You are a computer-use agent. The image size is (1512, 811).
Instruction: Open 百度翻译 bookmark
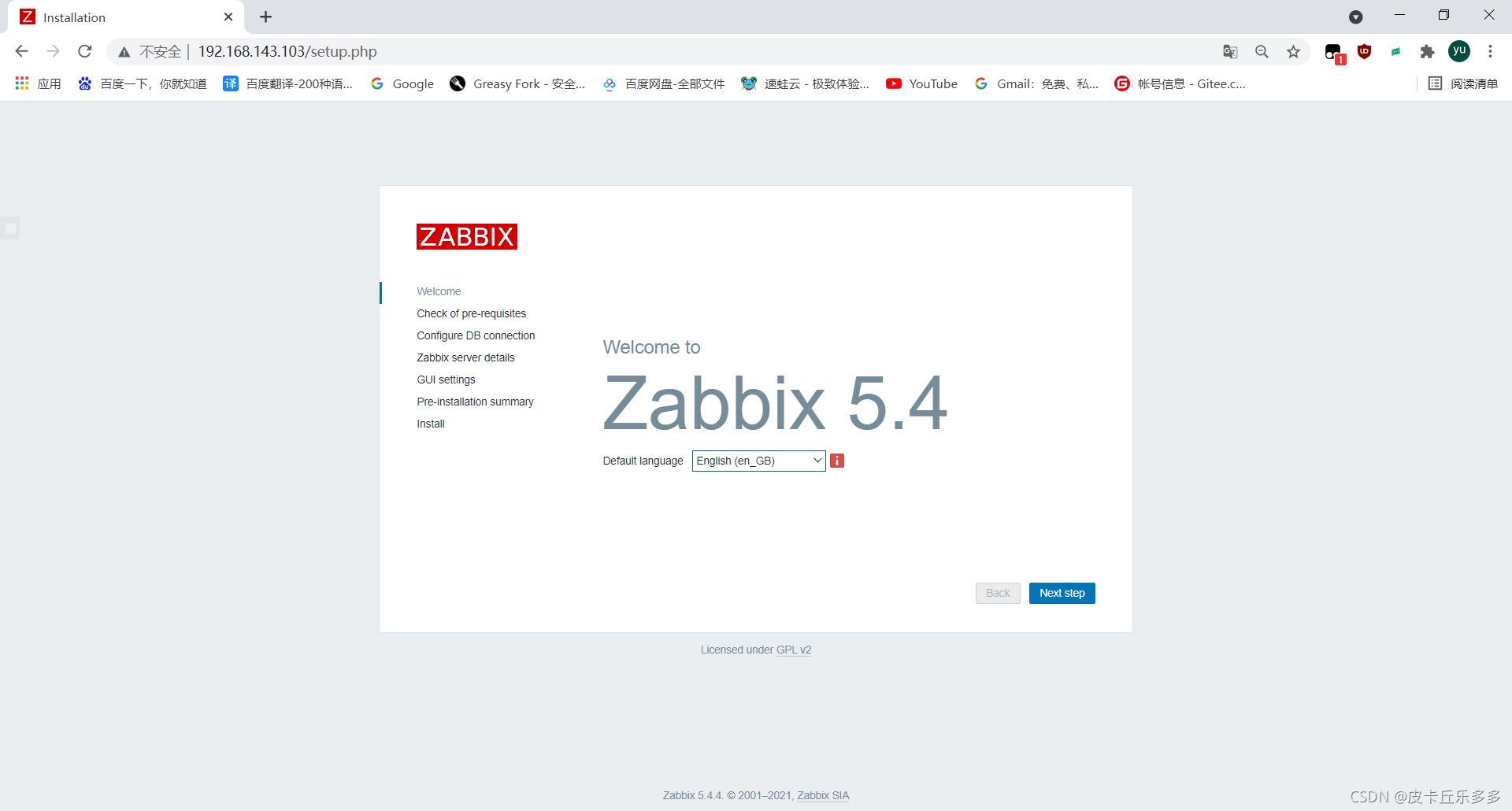tap(288, 83)
